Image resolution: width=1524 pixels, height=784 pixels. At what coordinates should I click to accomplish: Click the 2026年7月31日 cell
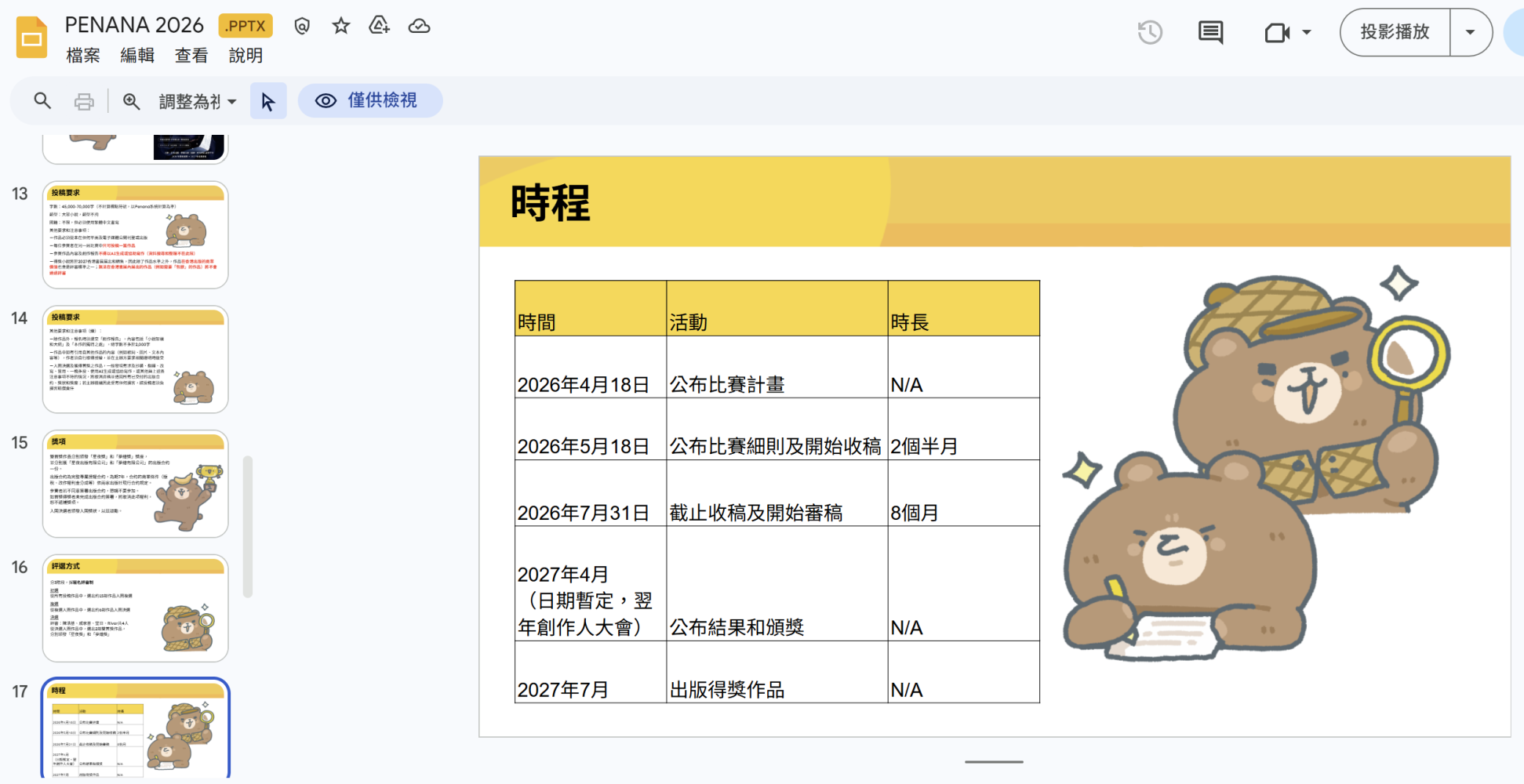click(x=591, y=493)
